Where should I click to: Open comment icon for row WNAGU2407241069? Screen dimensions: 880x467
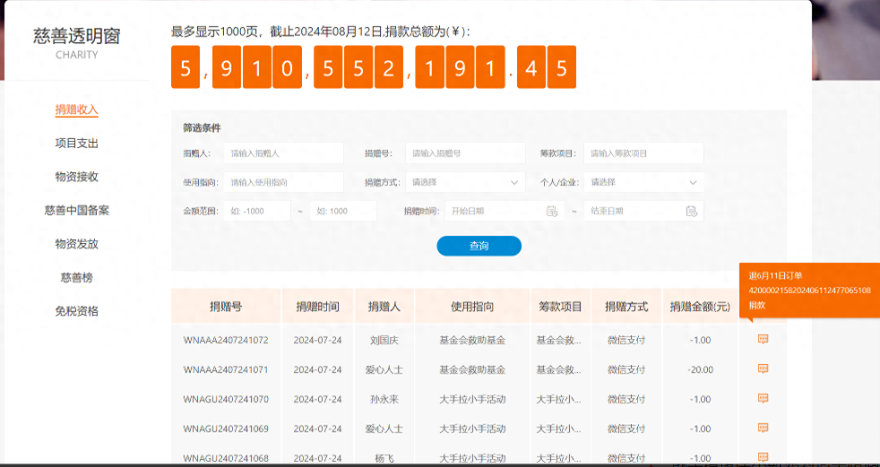coord(763,428)
